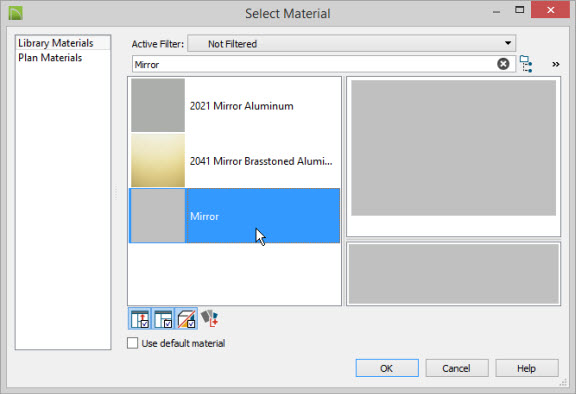Click the 2021 Mirror Aluminum gray swatch
Screen dimensions: 576x394
[158, 105]
